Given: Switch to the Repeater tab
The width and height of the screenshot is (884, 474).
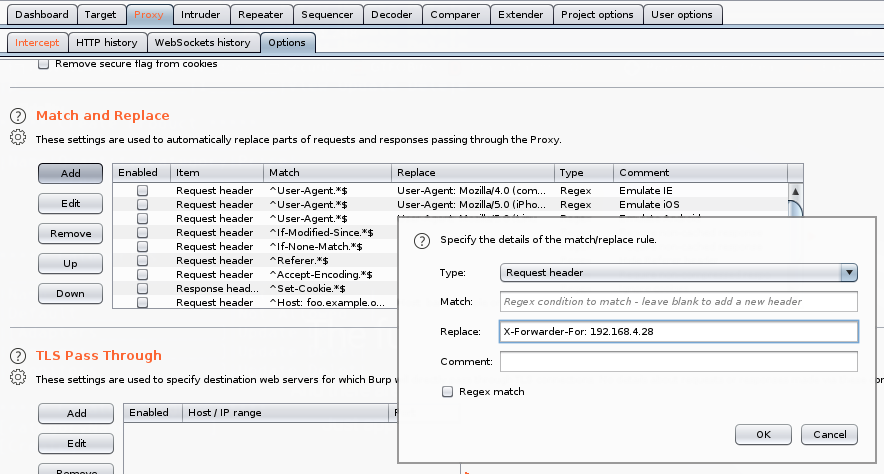Looking at the screenshot, I should 259,15.
